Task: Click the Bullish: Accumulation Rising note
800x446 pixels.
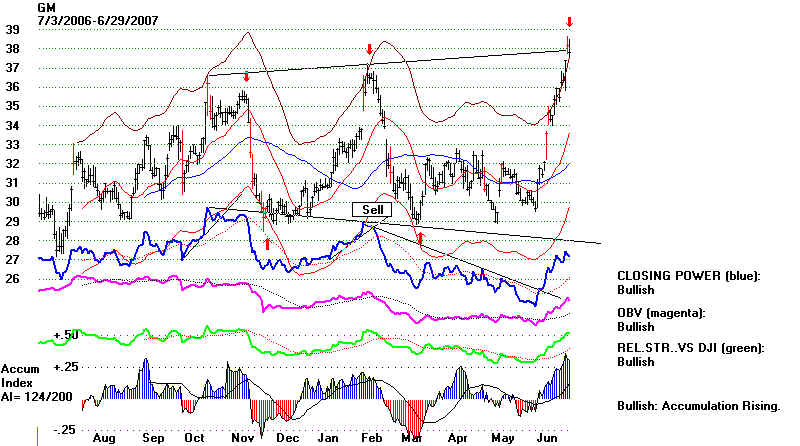Action: (x=699, y=406)
